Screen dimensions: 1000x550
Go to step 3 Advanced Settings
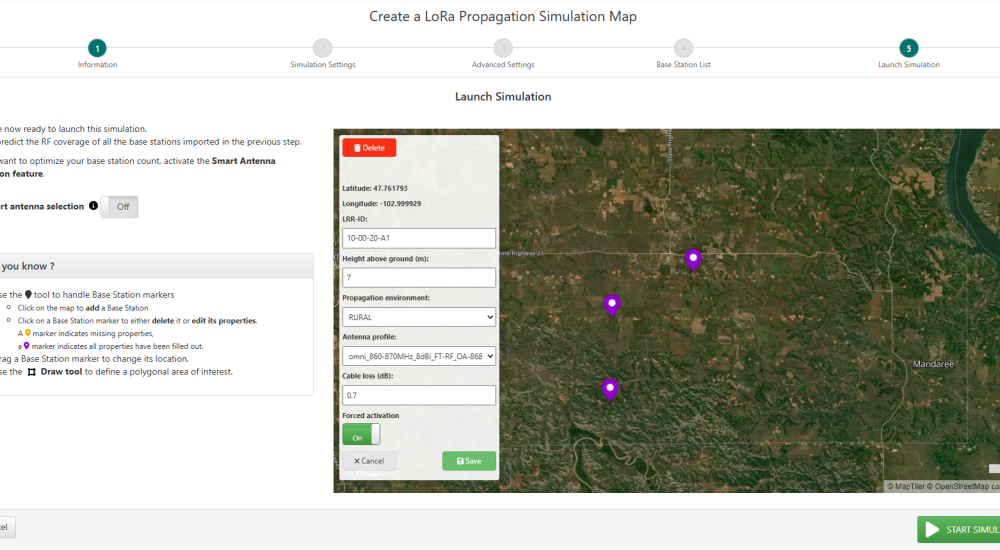click(x=503, y=48)
